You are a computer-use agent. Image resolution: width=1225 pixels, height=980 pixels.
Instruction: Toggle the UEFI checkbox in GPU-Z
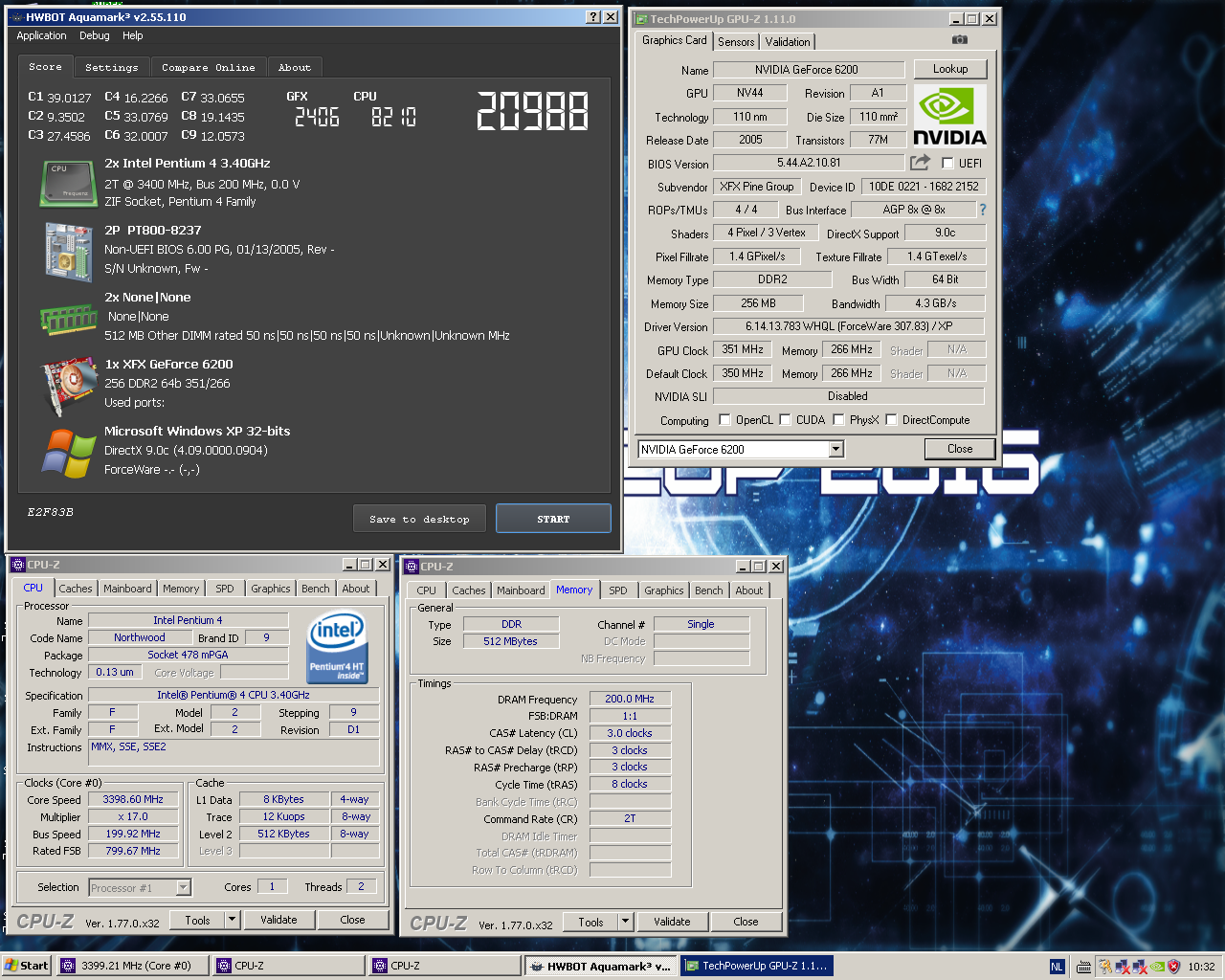[947, 164]
